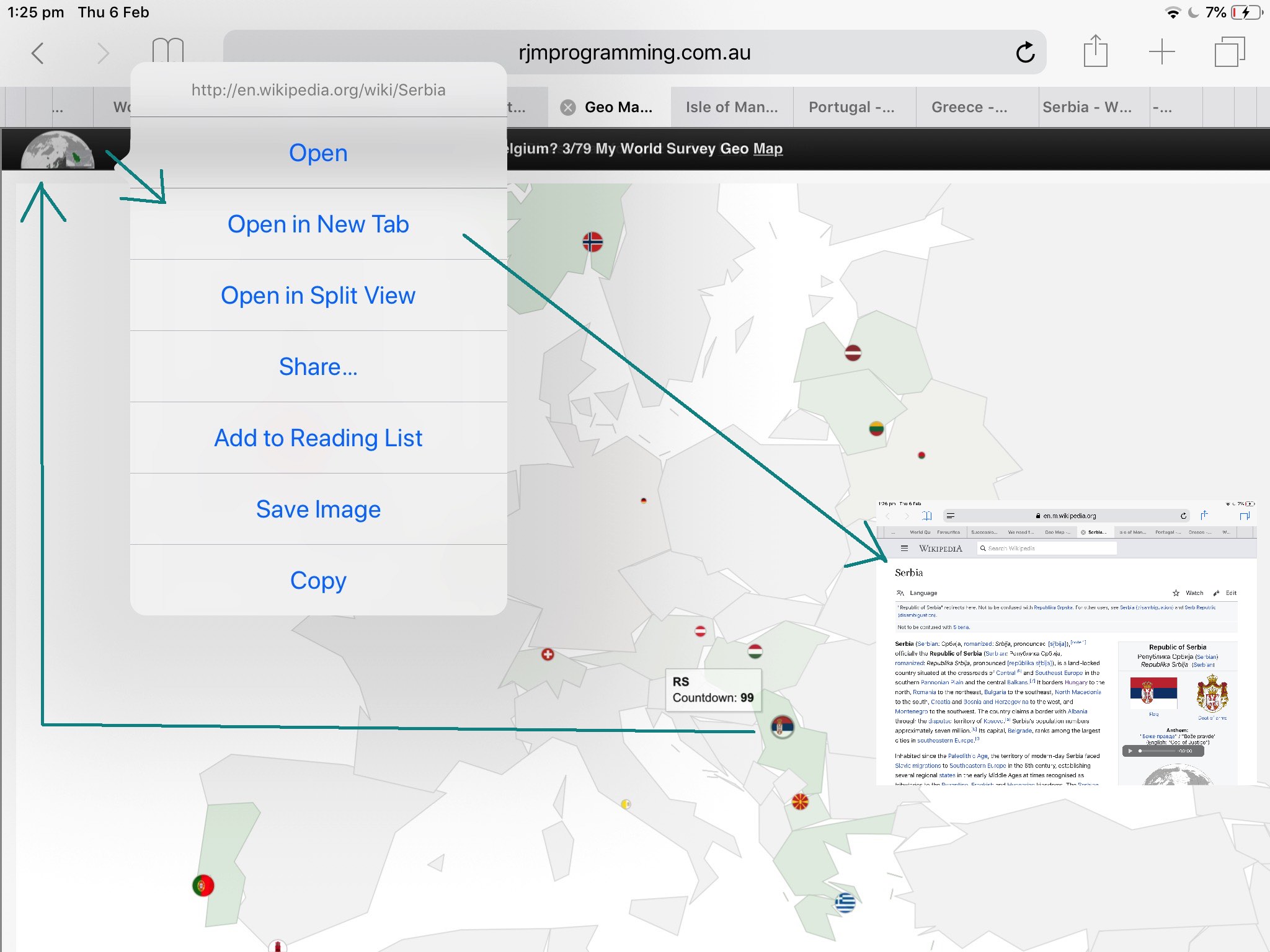Click the small Vatican yellow flag marker

tap(626, 804)
